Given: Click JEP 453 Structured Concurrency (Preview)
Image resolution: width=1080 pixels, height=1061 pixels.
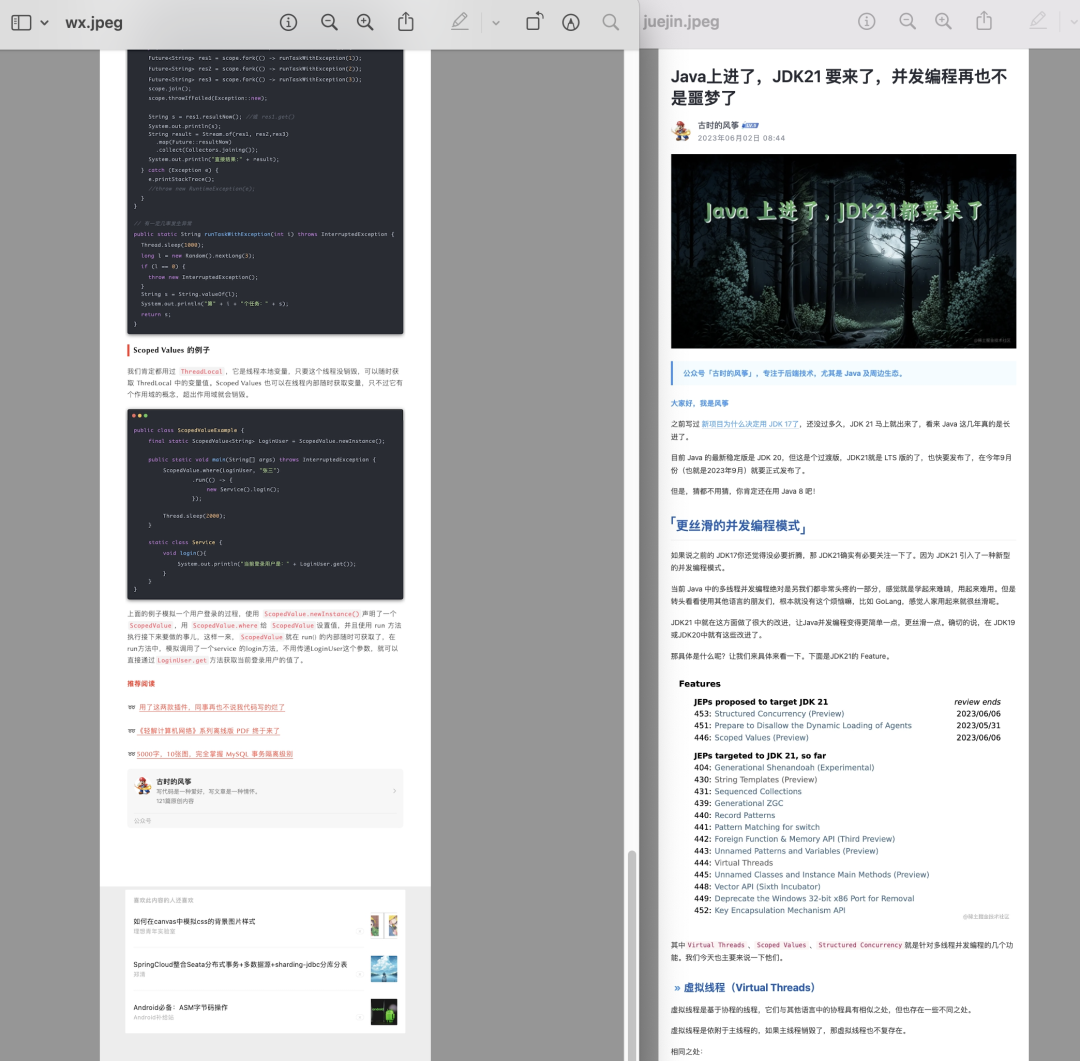Looking at the screenshot, I should (x=778, y=714).
